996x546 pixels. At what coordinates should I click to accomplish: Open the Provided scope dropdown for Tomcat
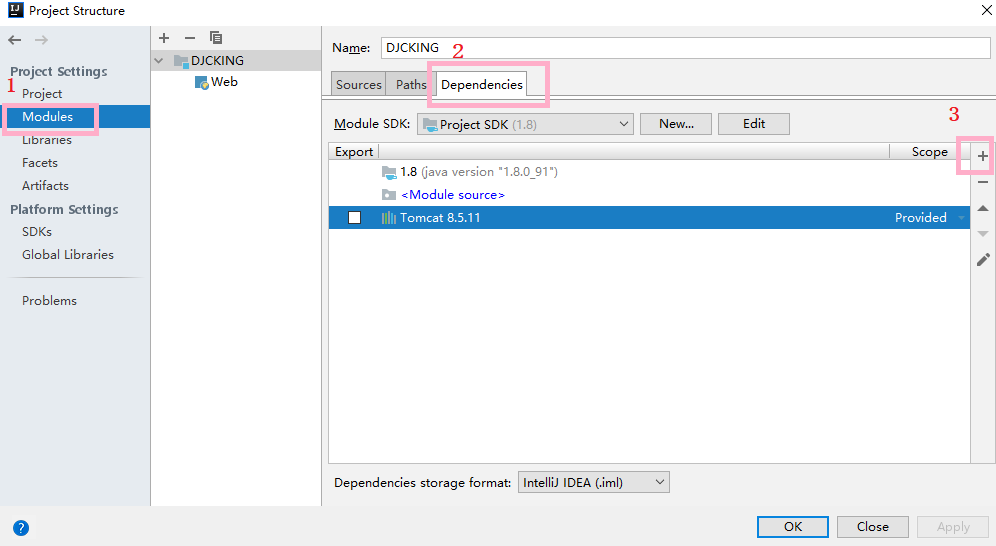pyautogui.click(x=961, y=218)
